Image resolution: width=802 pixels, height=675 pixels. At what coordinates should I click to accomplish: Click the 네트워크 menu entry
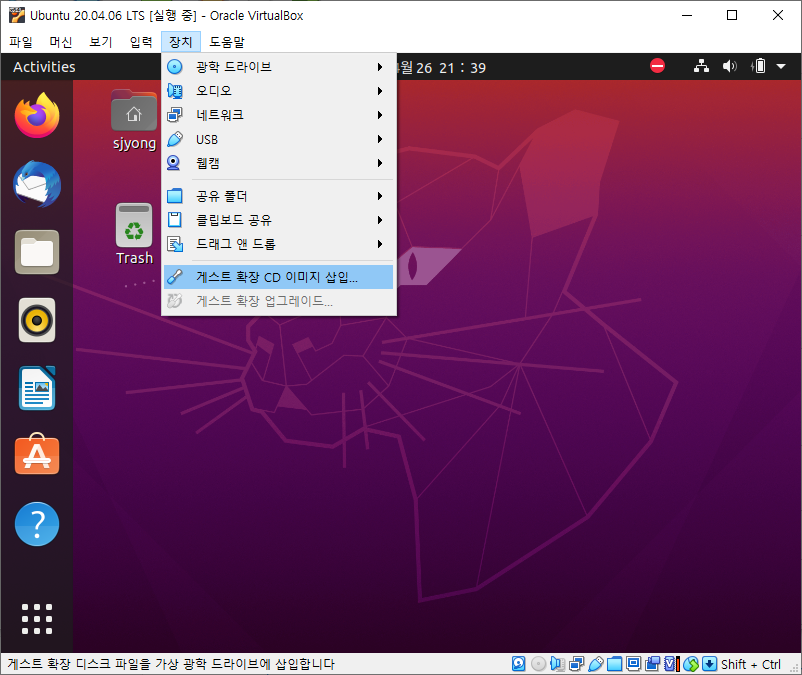[279, 115]
